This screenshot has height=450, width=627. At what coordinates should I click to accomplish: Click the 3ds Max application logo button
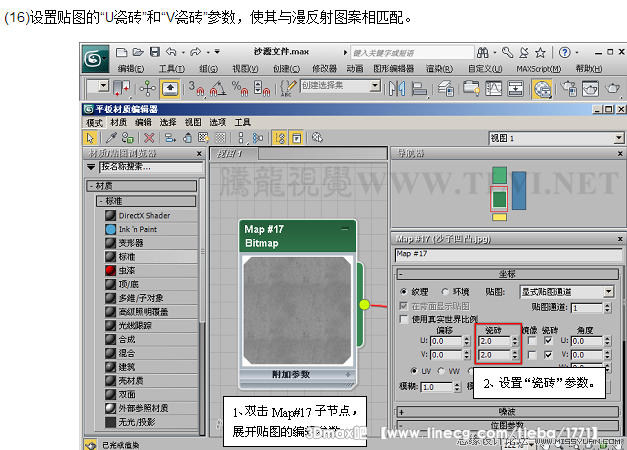pos(95,59)
